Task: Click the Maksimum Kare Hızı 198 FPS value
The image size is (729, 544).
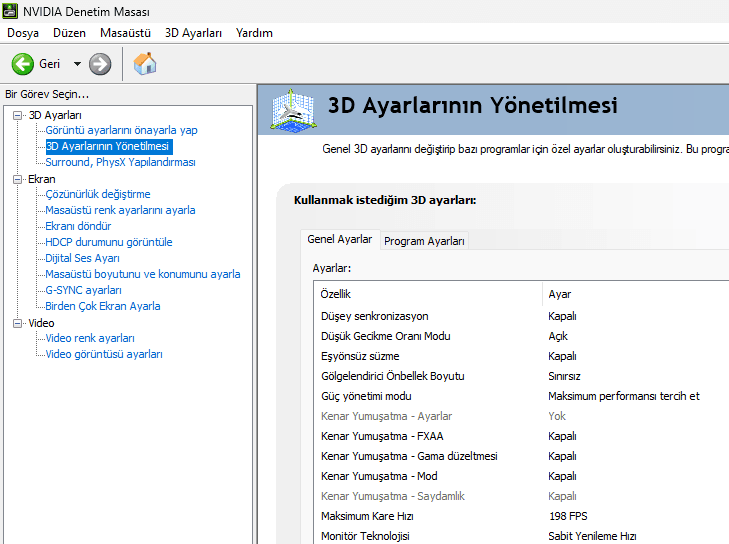Action: (x=566, y=516)
